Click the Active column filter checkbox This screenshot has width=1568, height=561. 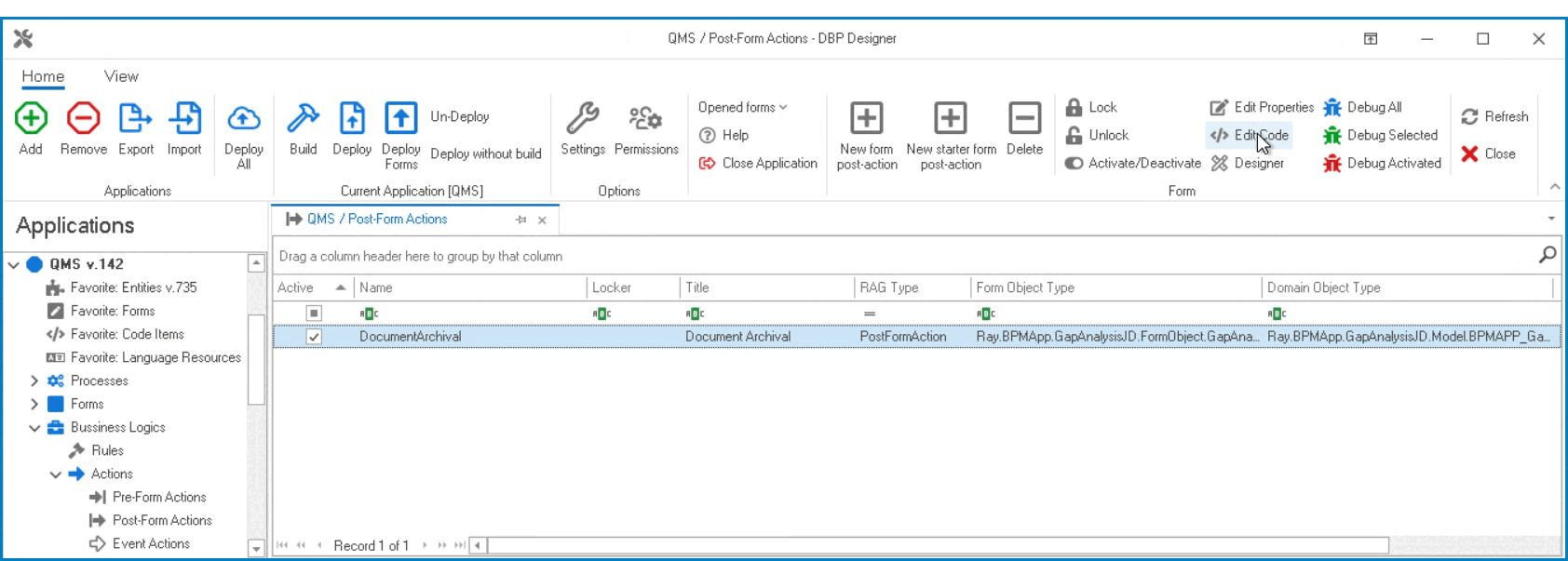pyautogui.click(x=314, y=314)
